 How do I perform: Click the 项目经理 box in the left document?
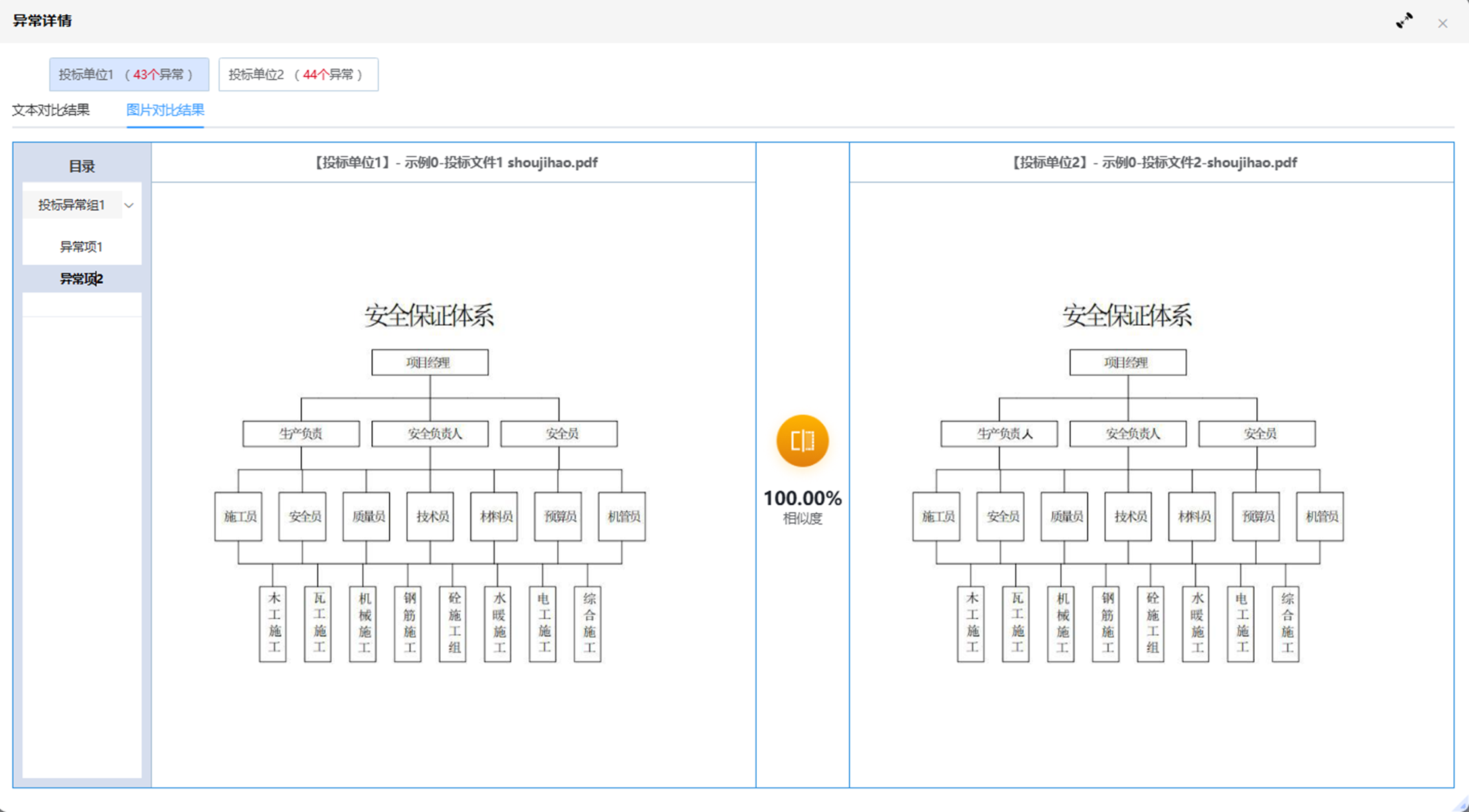tap(430, 362)
